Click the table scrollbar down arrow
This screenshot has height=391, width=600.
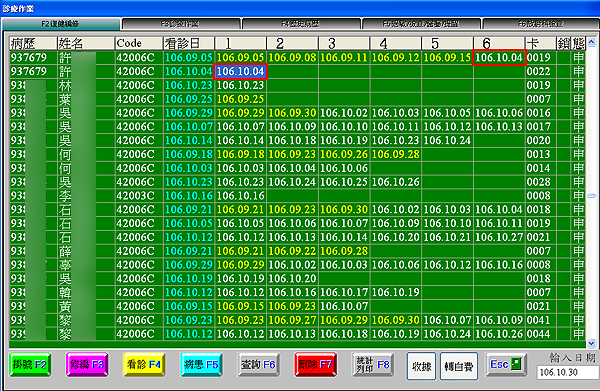click(592, 344)
